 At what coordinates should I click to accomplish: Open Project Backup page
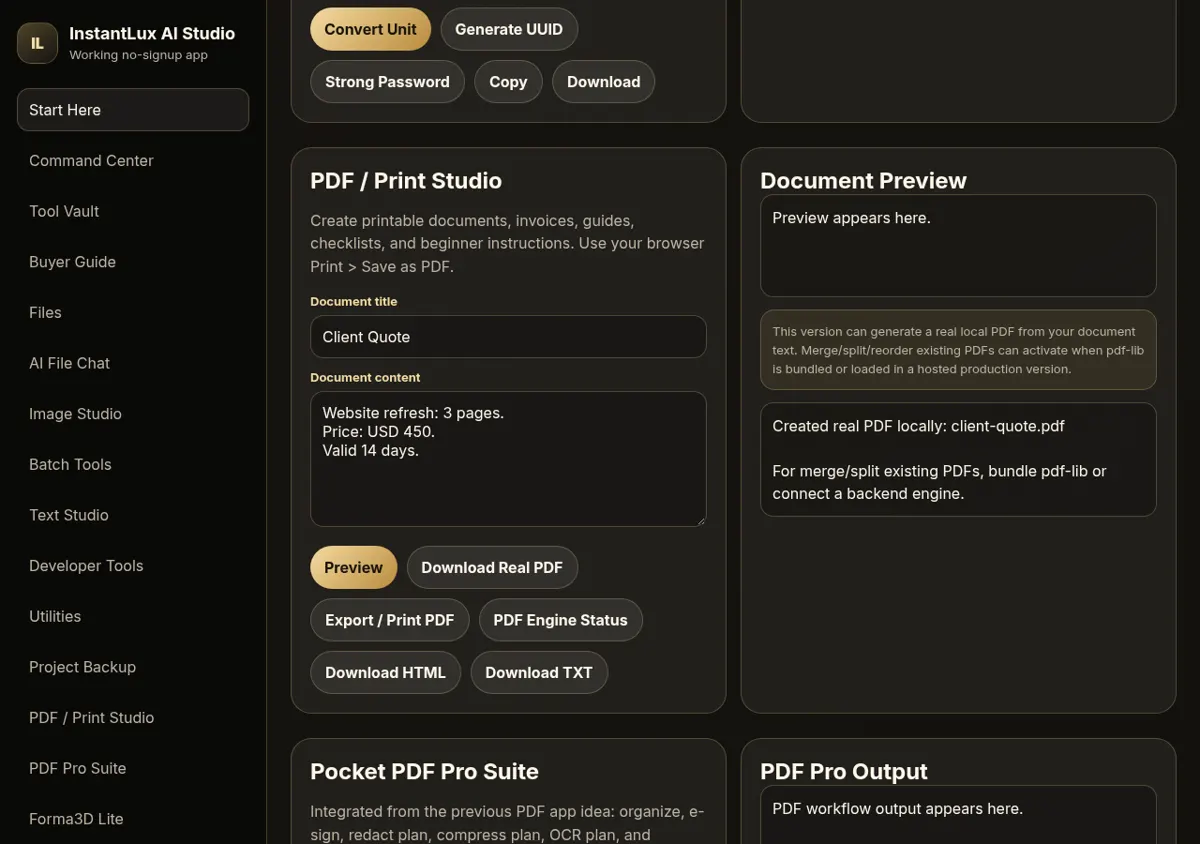(x=133, y=667)
